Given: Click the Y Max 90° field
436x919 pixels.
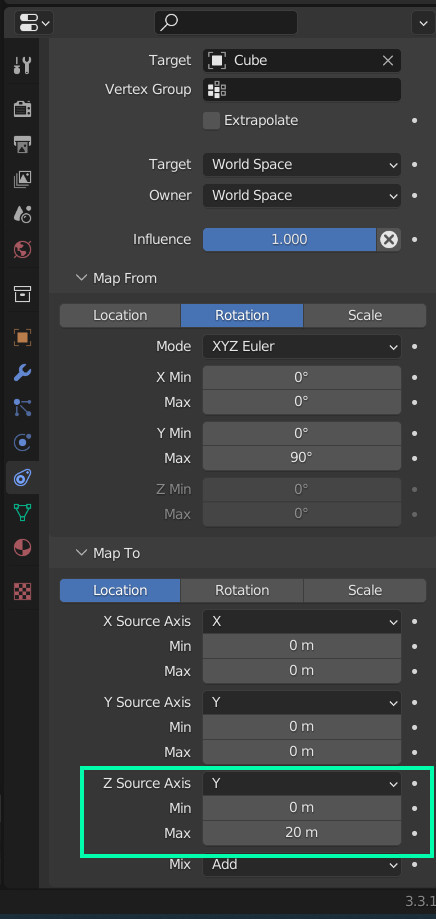Looking at the screenshot, I should coord(302,458).
